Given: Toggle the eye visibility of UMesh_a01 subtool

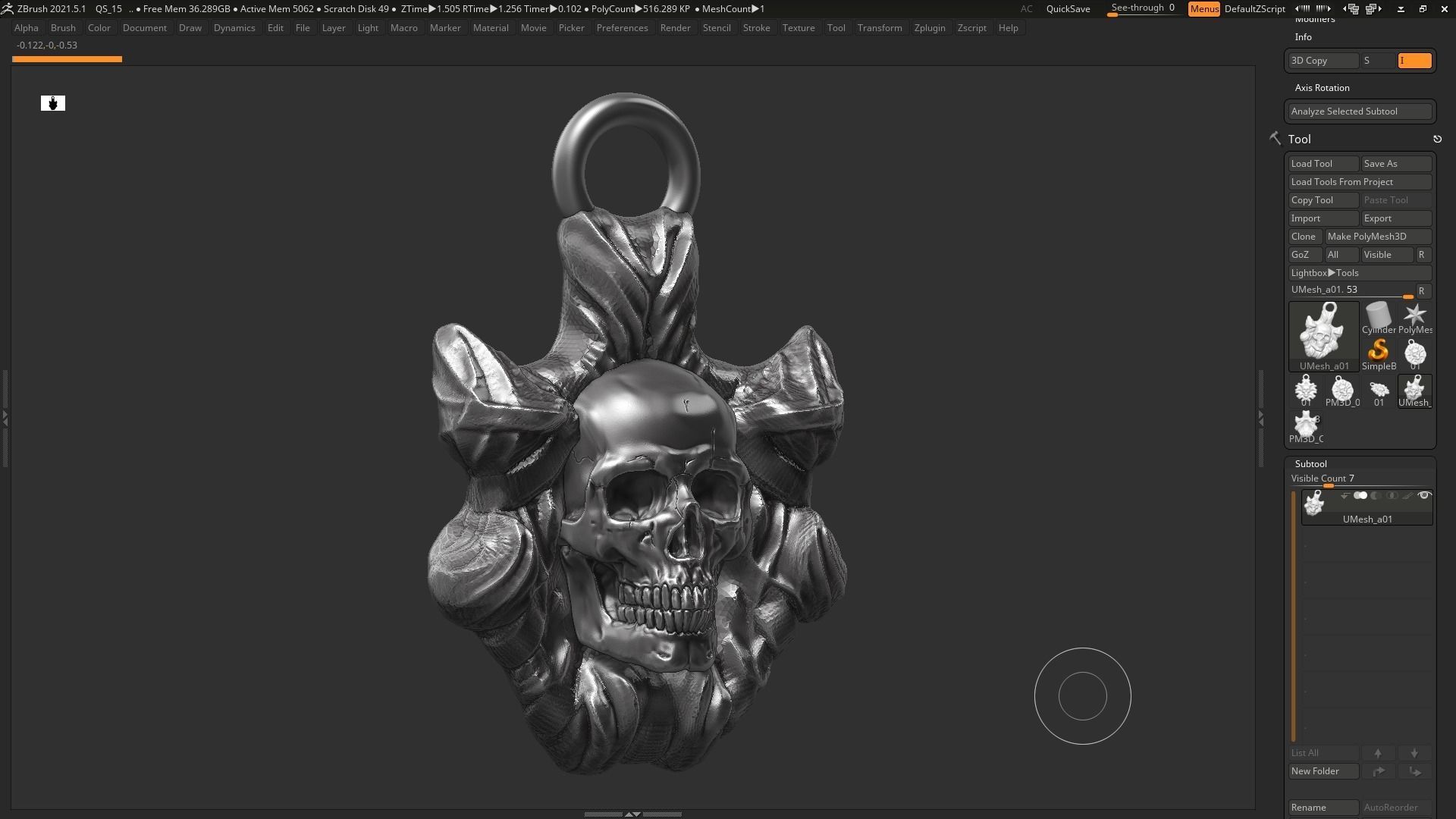Looking at the screenshot, I should point(1424,496).
